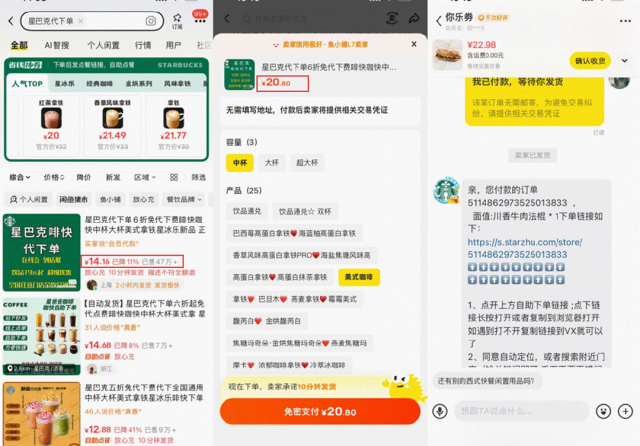Screen dimensions: 640x446
Task: Open listing priced ¥14.16 星巴克啡快代下单
Action: [105, 252]
